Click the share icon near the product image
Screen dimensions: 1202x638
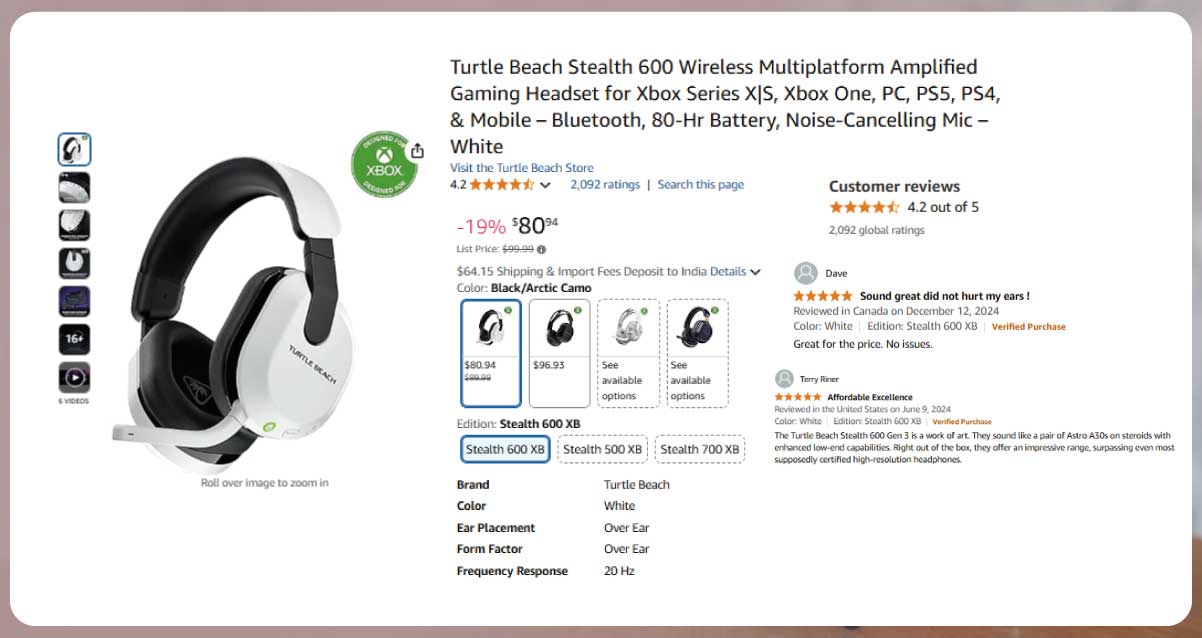417,151
